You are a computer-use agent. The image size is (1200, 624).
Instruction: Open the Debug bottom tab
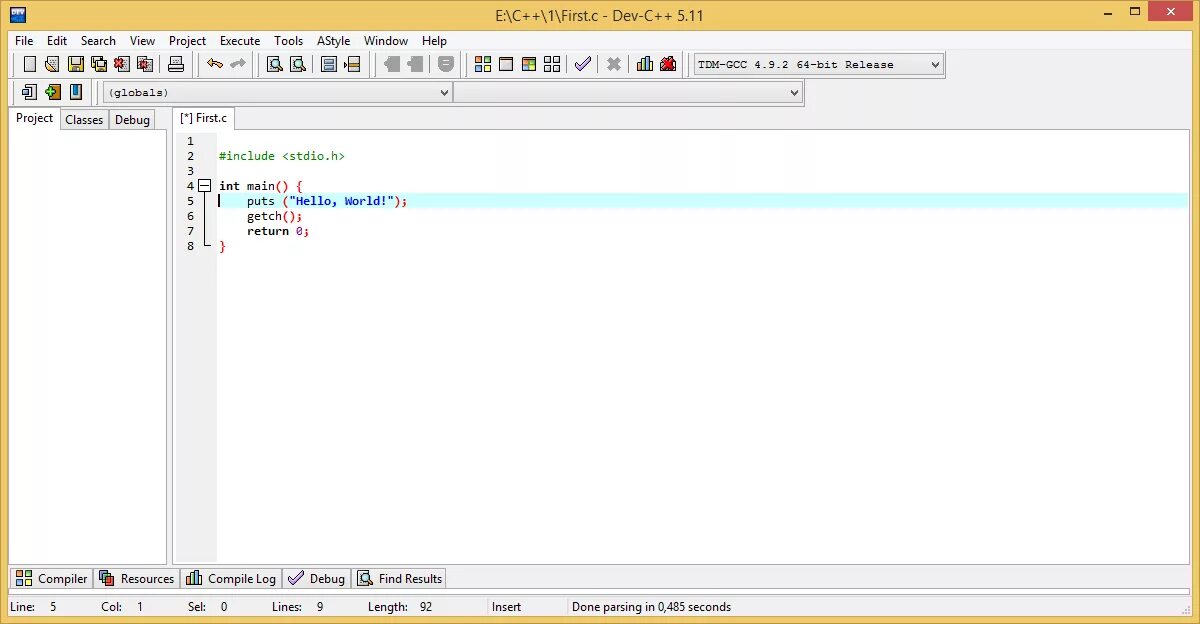(316, 578)
